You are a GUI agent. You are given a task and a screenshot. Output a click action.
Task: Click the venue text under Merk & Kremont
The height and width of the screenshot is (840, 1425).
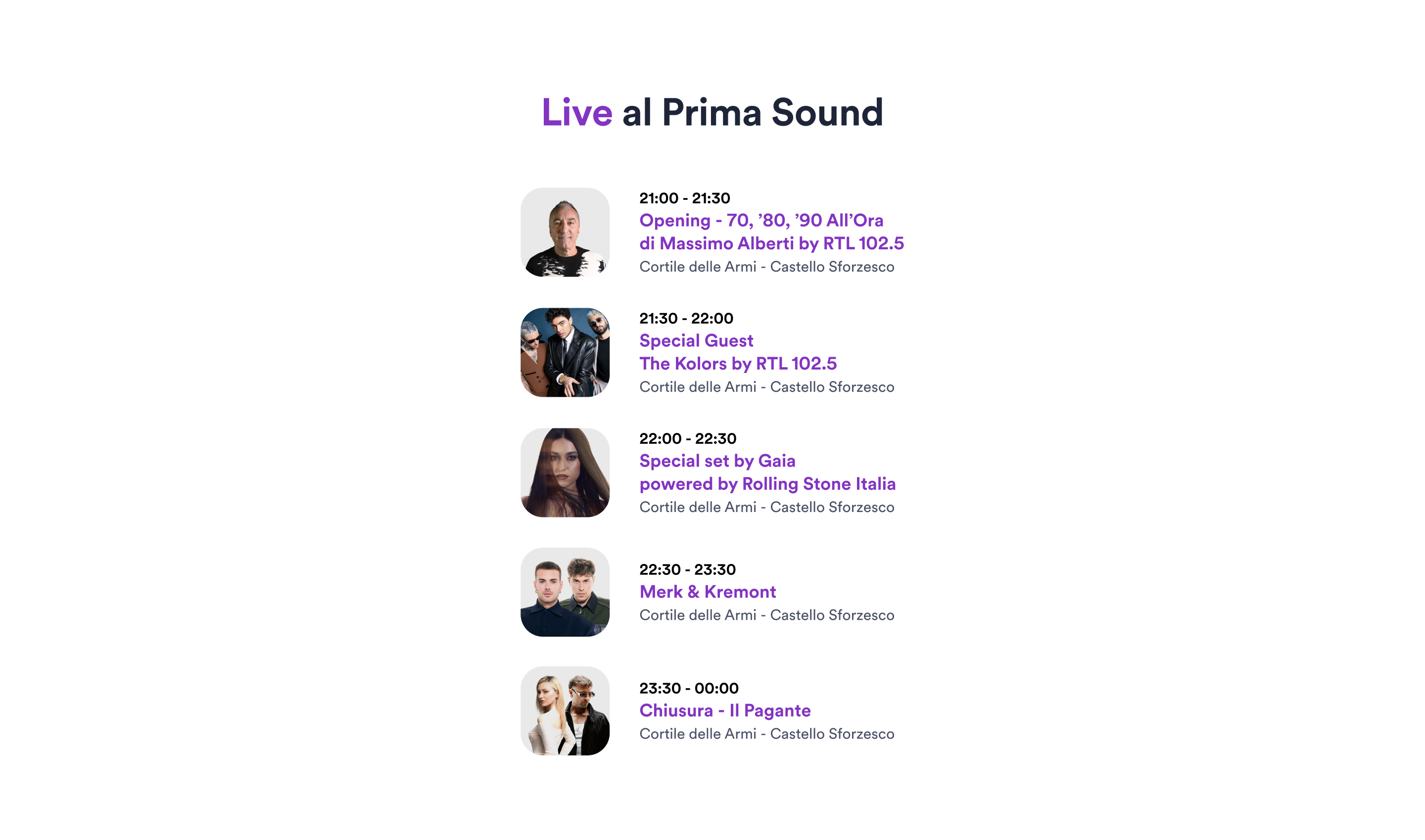766,615
